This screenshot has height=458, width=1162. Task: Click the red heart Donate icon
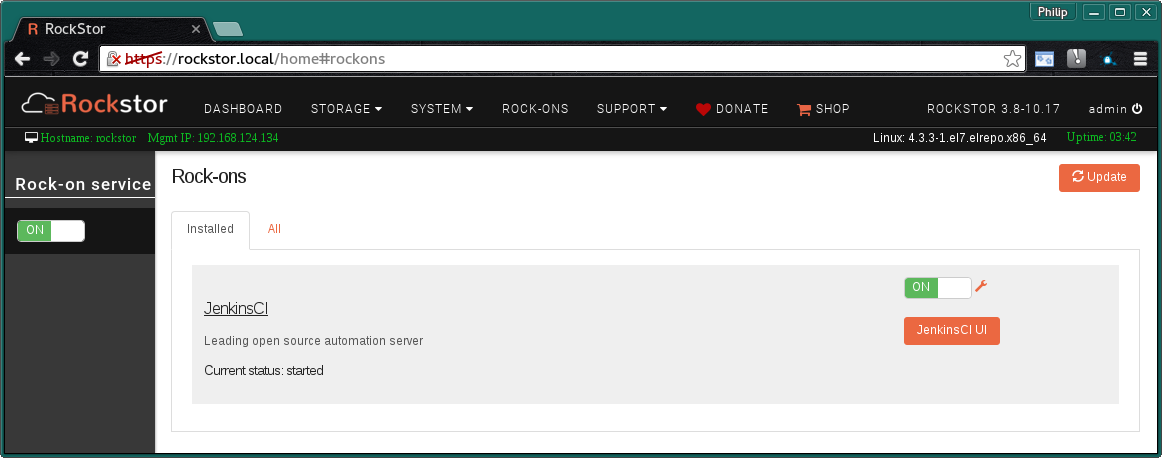(703, 109)
